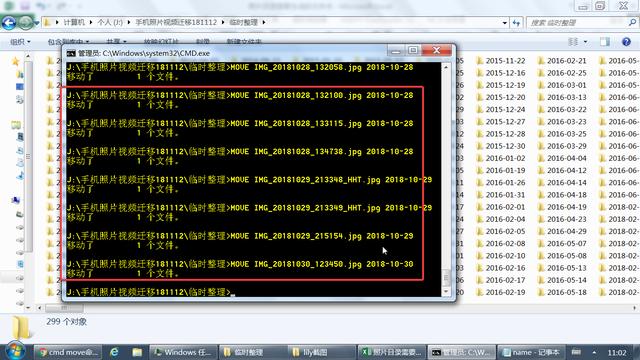Open Explorer help with the question mark icon
This screenshot has width=640, height=360.
(627, 42)
